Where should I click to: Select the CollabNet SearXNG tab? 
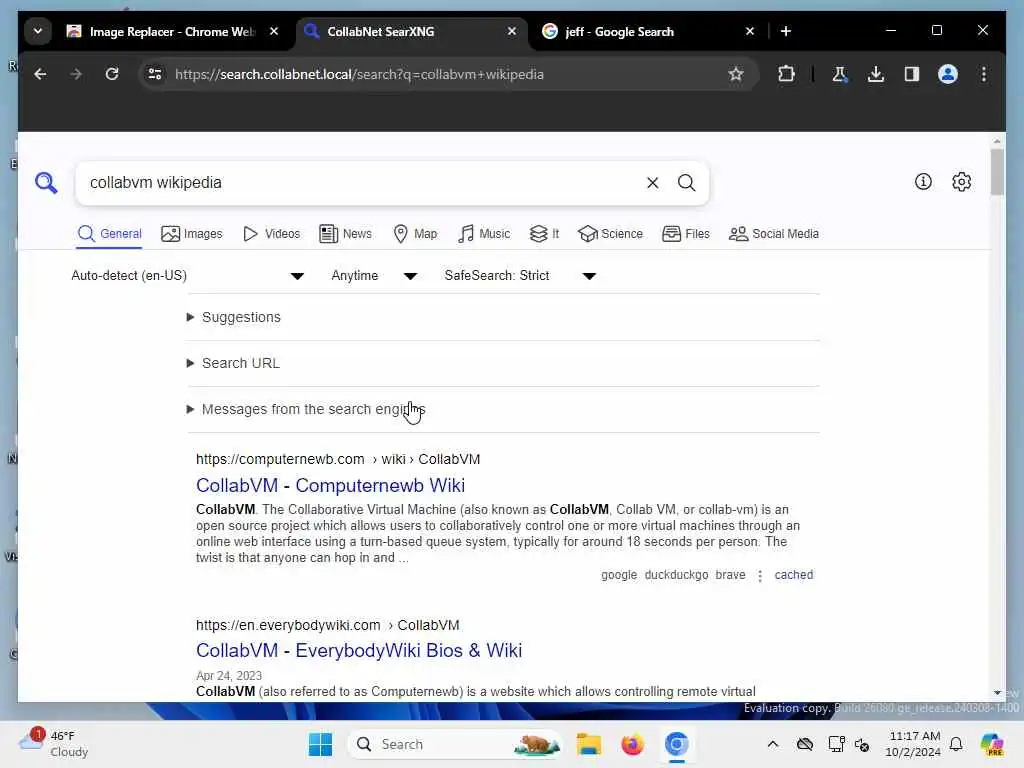click(x=381, y=31)
